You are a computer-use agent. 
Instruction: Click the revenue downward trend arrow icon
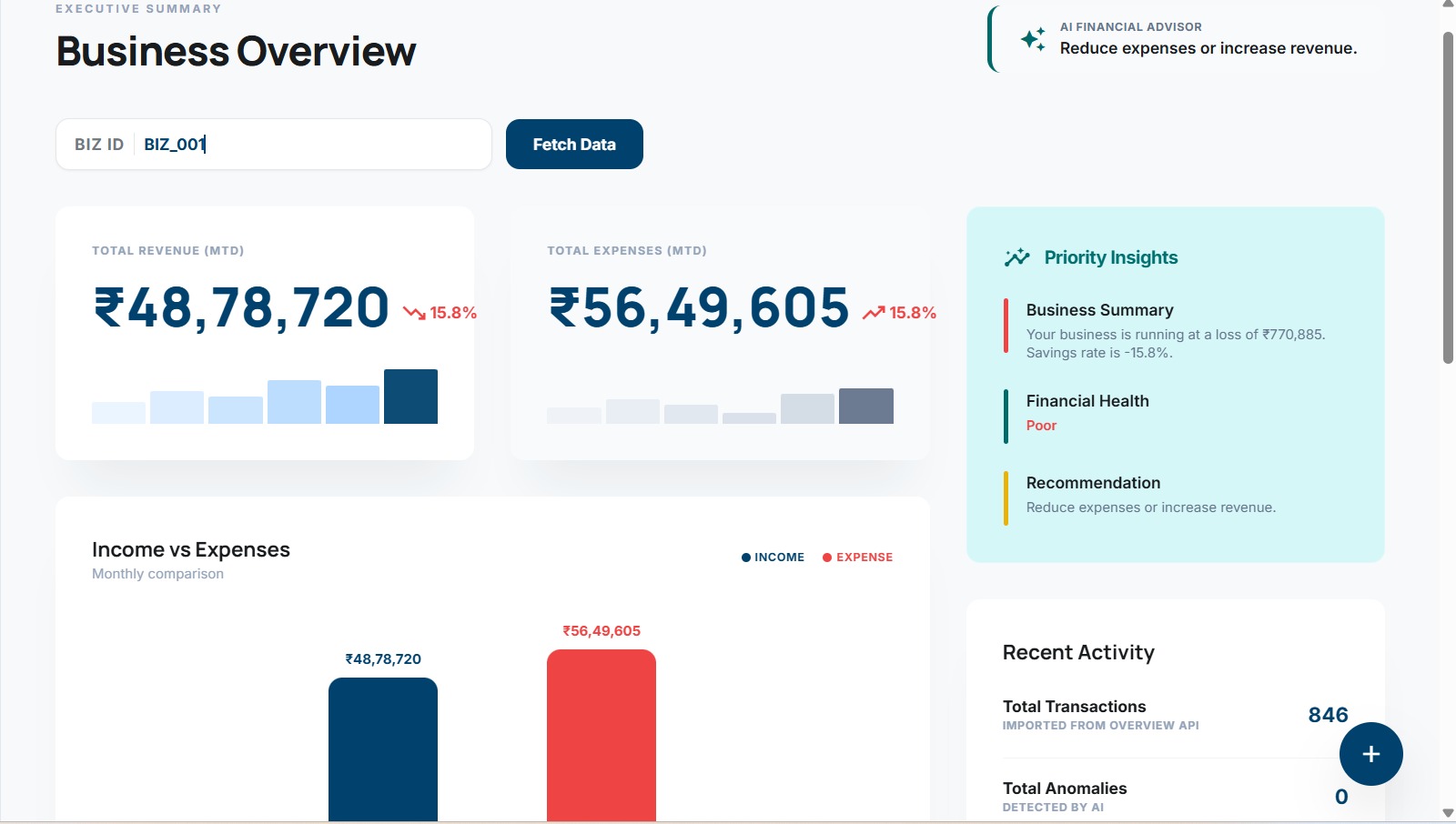tap(414, 313)
